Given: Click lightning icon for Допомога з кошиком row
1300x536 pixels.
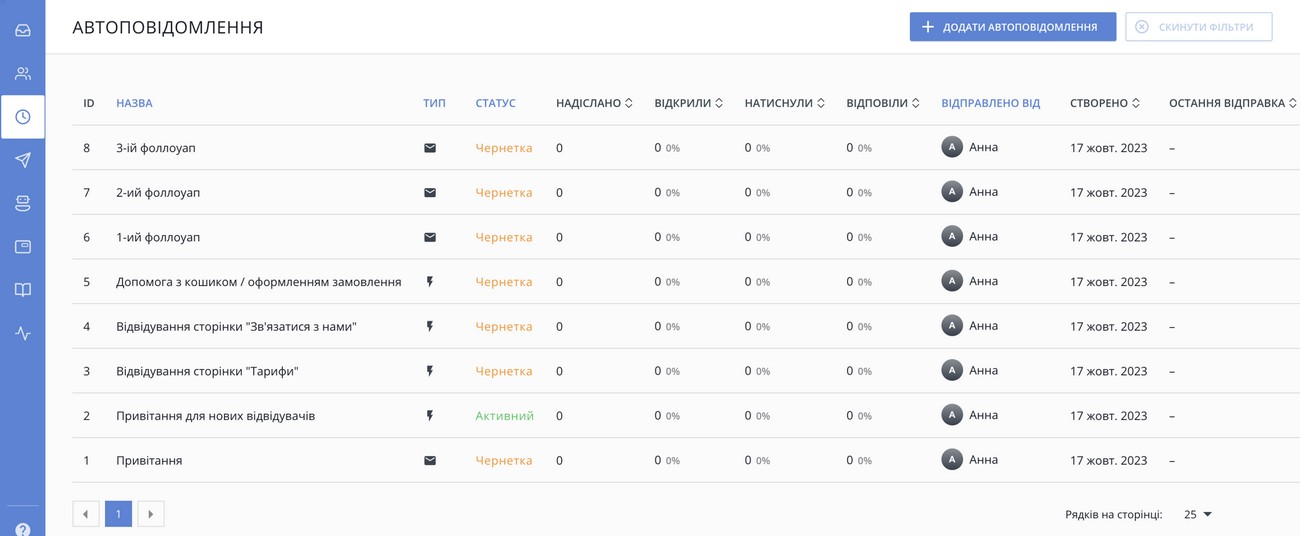Looking at the screenshot, I should point(430,282).
